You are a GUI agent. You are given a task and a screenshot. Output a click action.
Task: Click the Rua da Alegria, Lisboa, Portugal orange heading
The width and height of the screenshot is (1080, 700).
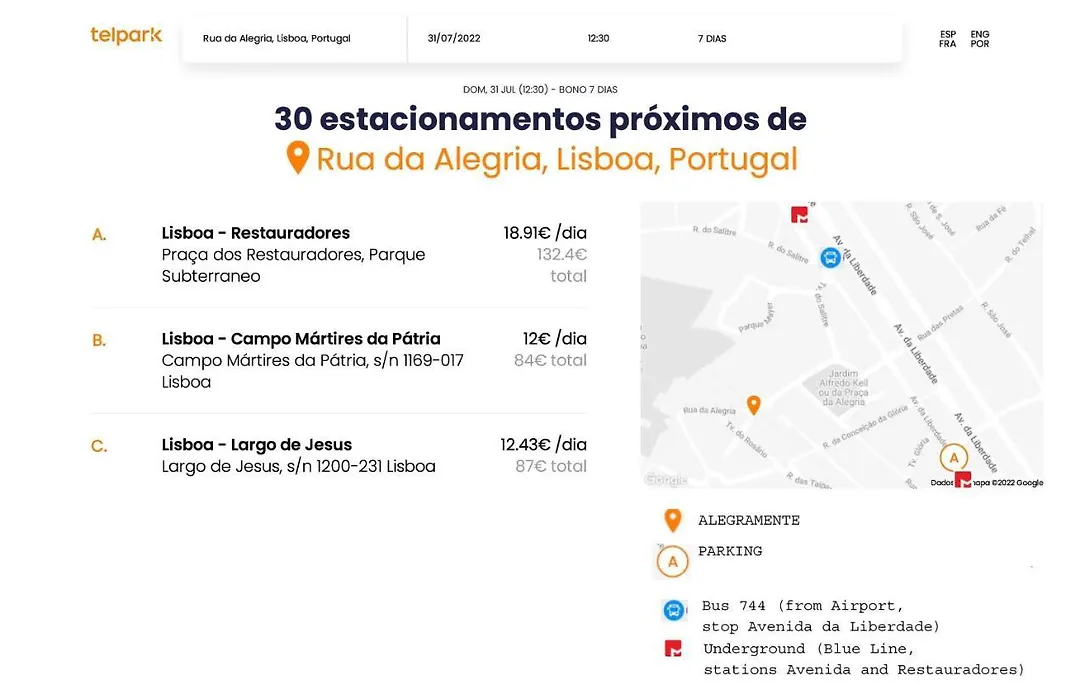tap(557, 159)
